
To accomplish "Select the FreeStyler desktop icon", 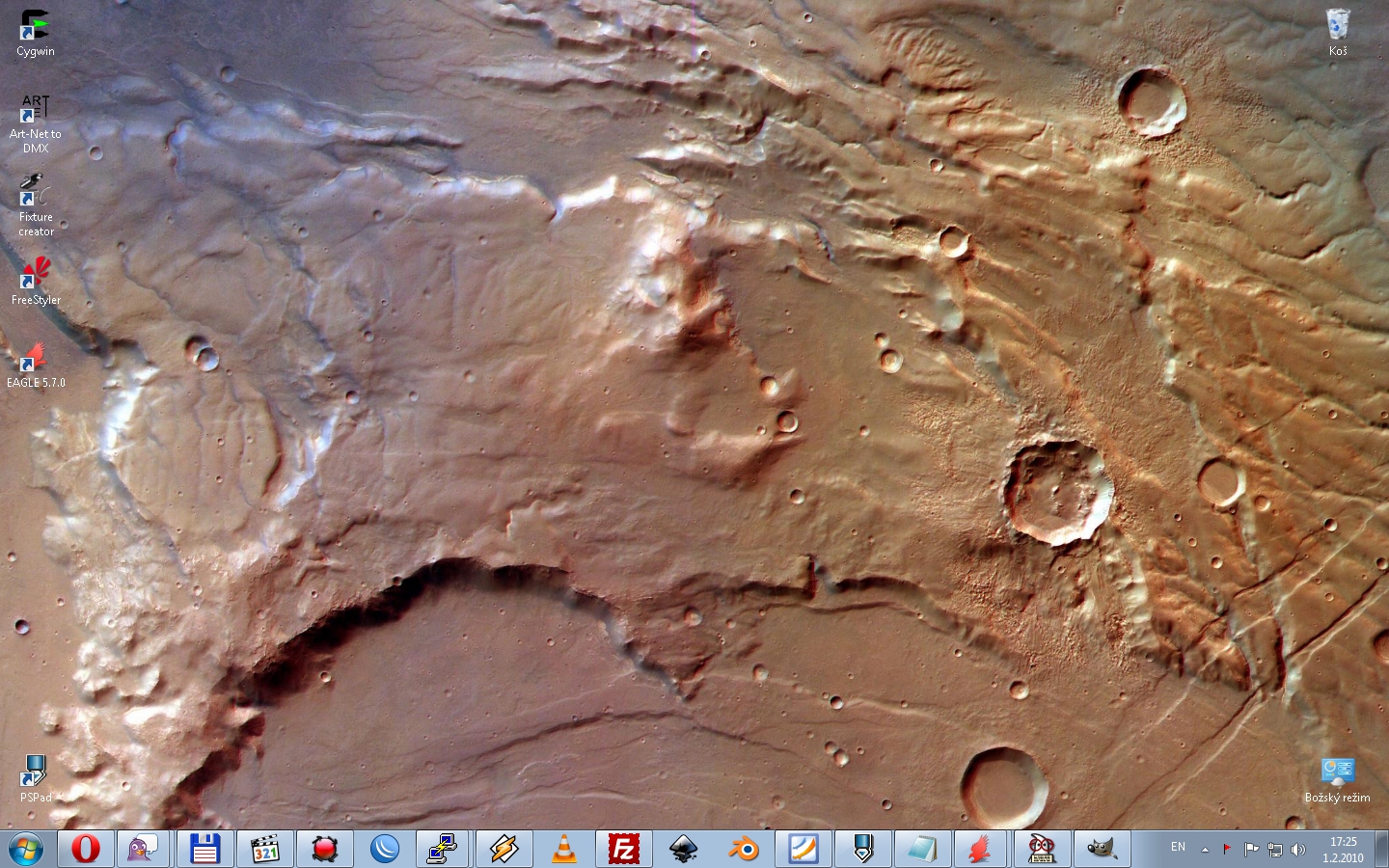I will pos(35,282).
